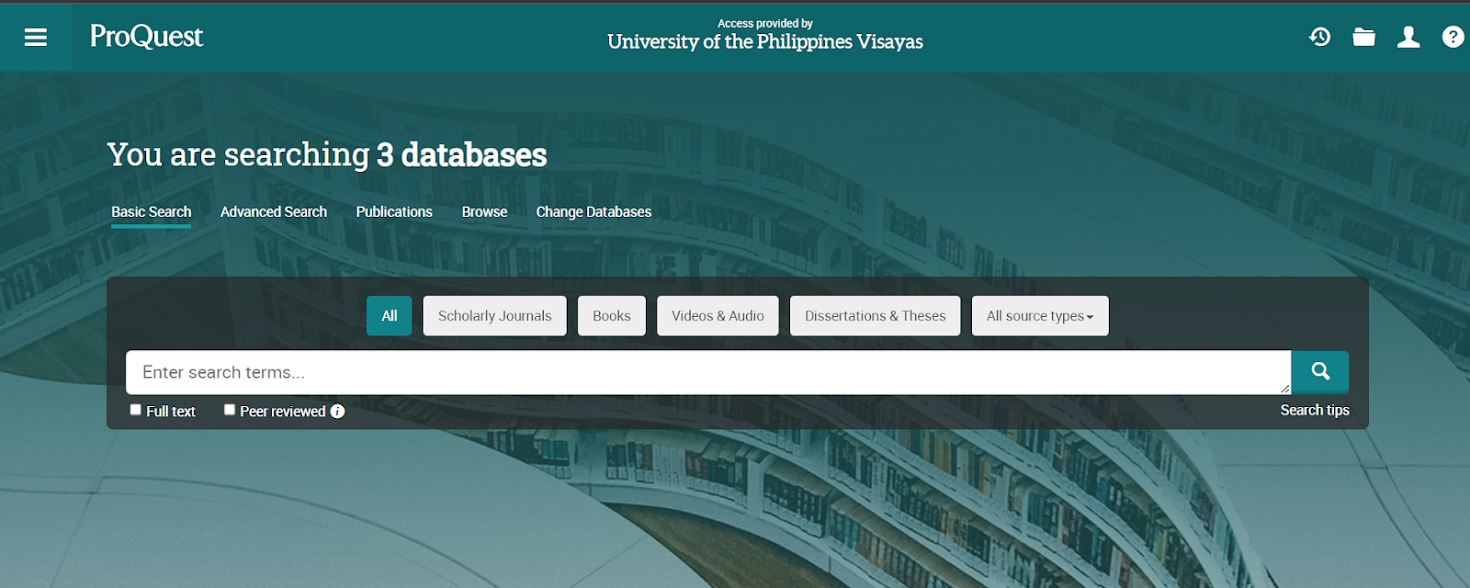Screen dimensions: 1470x588
Task: Focus the Enter search terms field
Action: (708, 372)
